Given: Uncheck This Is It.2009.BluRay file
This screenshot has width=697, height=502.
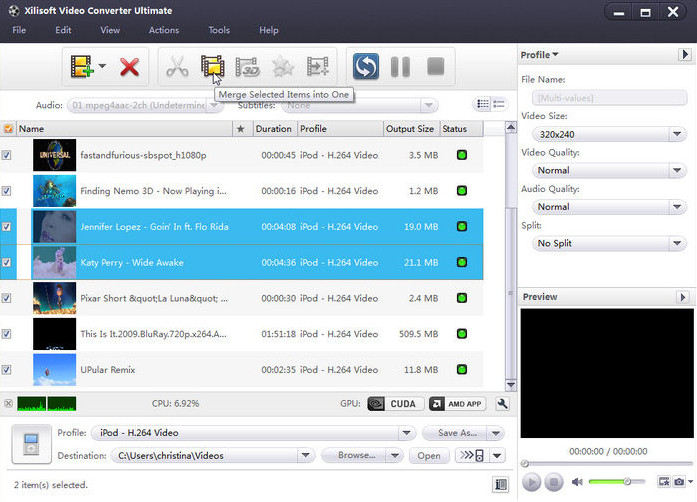Looking at the screenshot, I should (6, 334).
